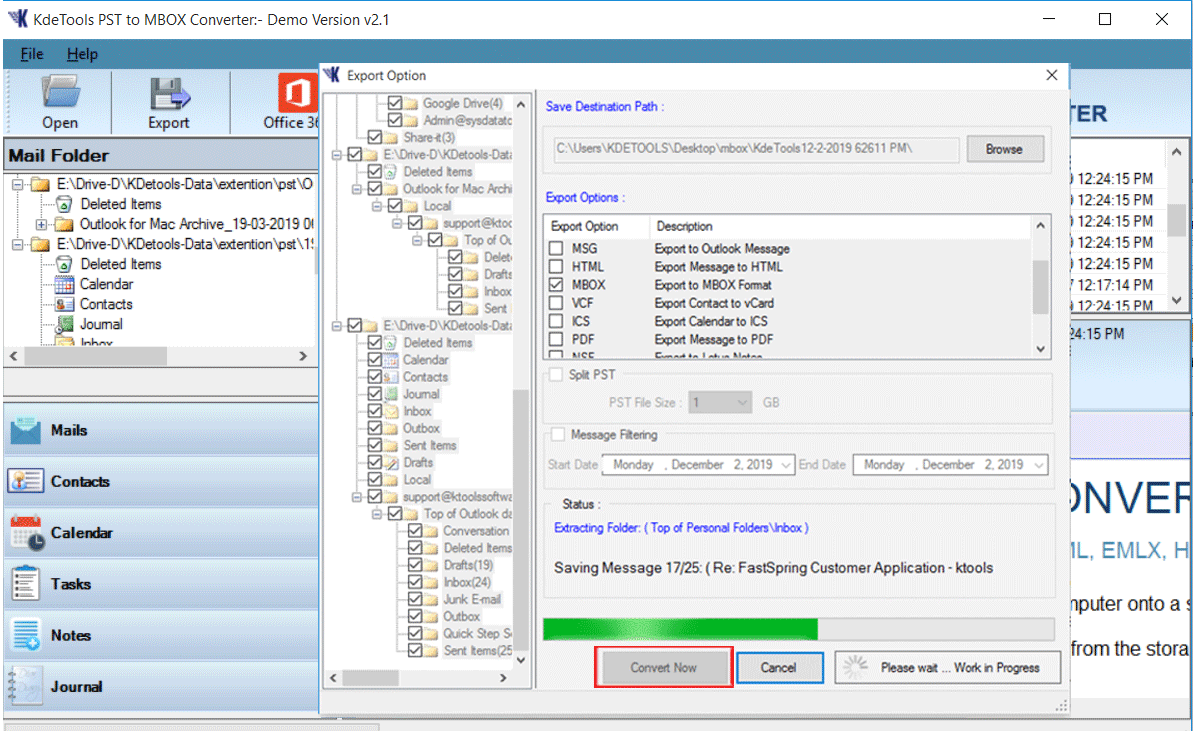Image resolution: width=1195 pixels, height=731 pixels.
Task: Open the Journal notebook icon
Action: (x=26, y=687)
